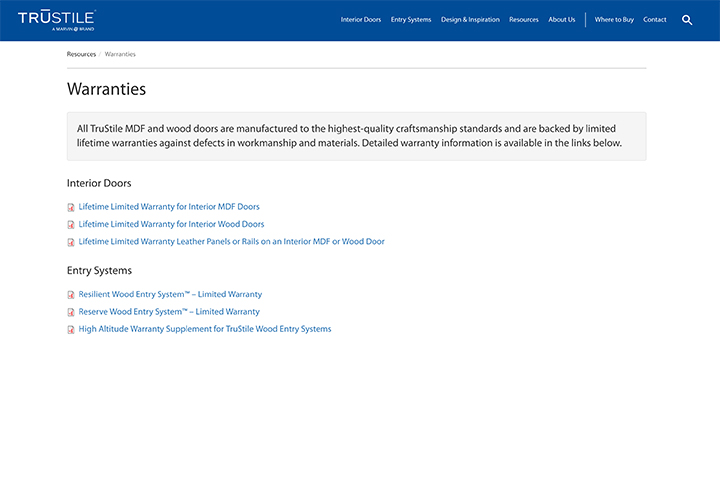Open the Entry Systems menu
This screenshot has width=720, height=480.
(411, 20)
